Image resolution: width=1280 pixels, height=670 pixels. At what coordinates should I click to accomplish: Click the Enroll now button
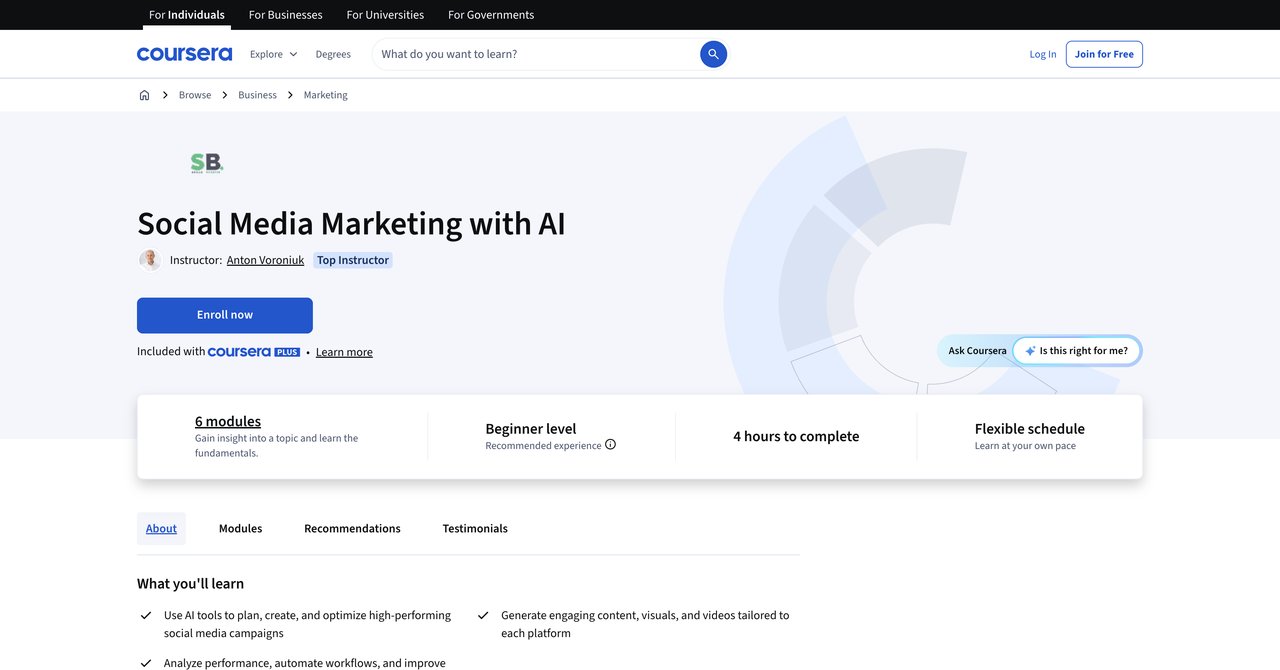coord(225,315)
